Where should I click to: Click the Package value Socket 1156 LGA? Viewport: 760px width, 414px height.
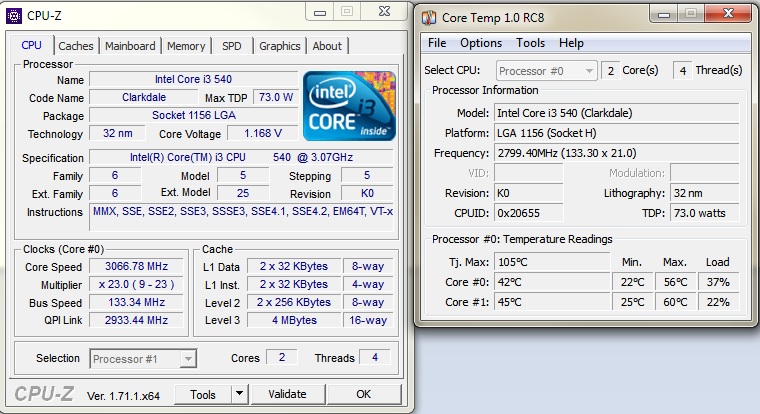pos(193,115)
